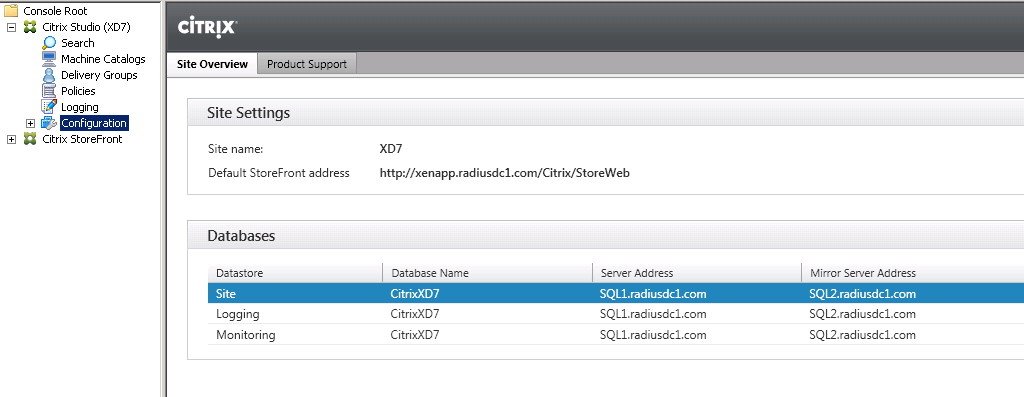The height and width of the screenshot is (397, 1024).
Task: Click the Machine Catalogs monitor icon
Action: [x=49, y=59]
